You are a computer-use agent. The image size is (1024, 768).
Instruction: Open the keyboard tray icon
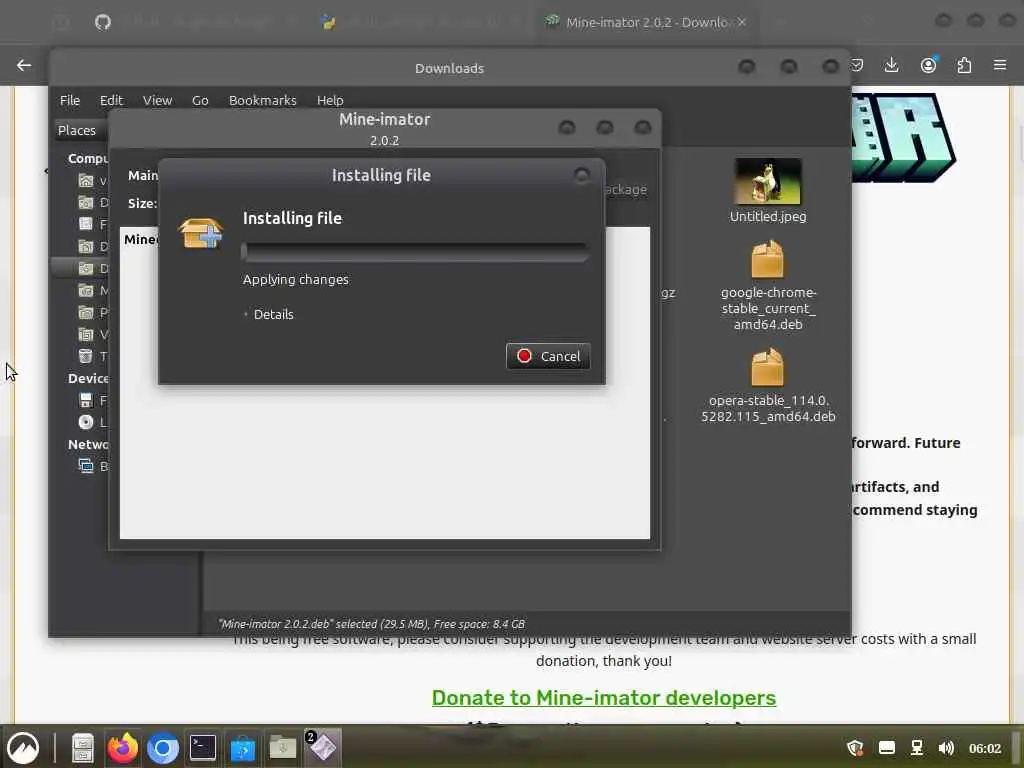coord(887,748)
